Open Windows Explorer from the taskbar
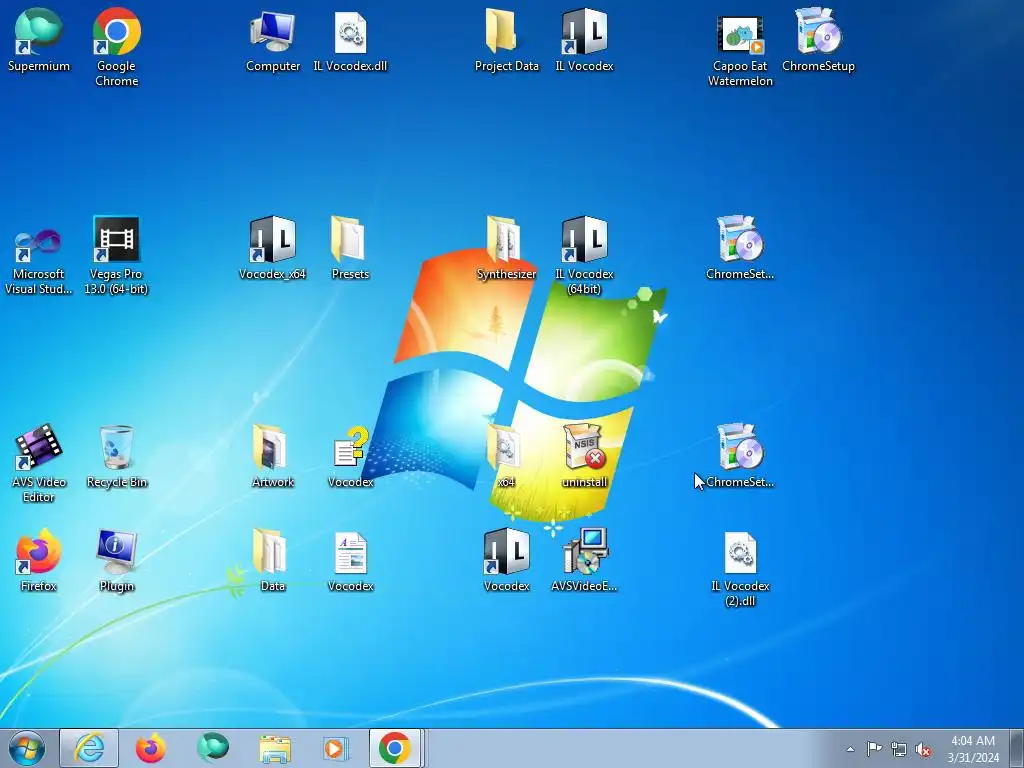This screenshot has height=768, width=1024. pos(275,748)
